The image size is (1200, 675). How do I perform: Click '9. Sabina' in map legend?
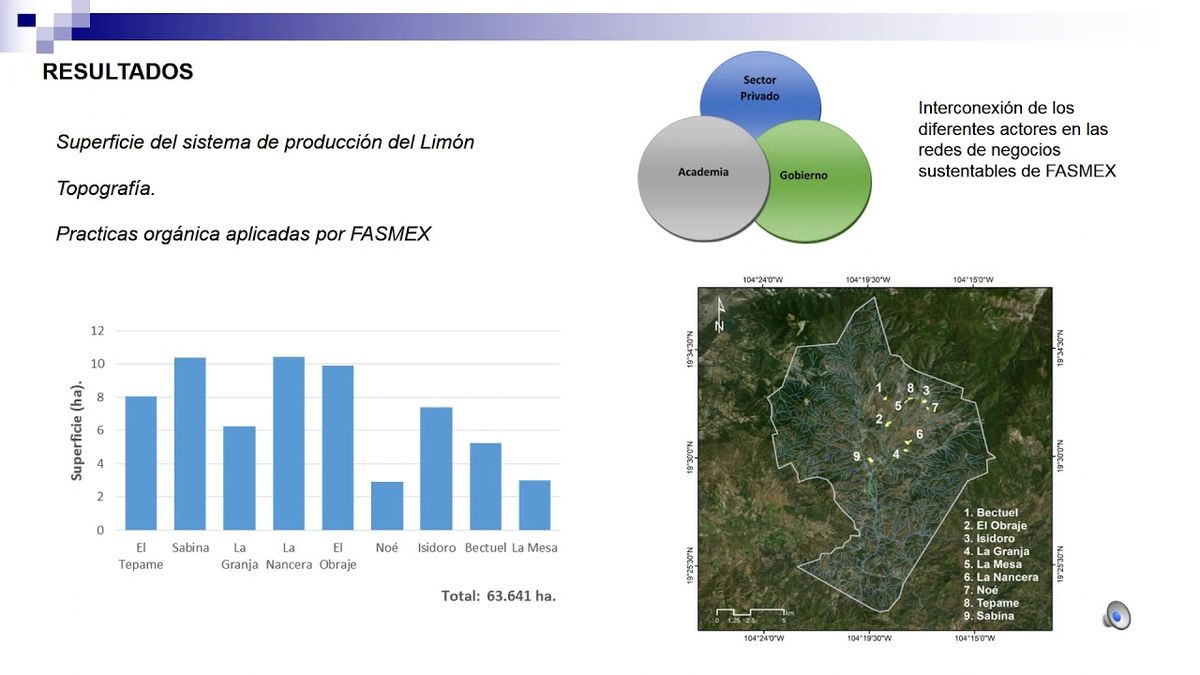(x=989, y=616)
